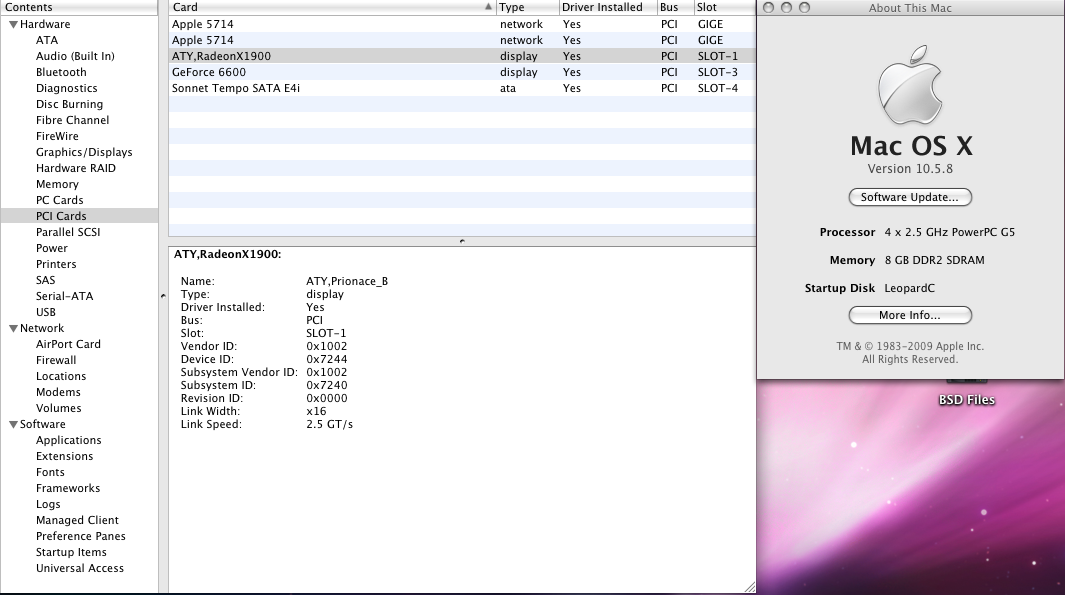Sort by the Slot column header
This screenshot has width=1065, height=595.
tap(724, 7)
